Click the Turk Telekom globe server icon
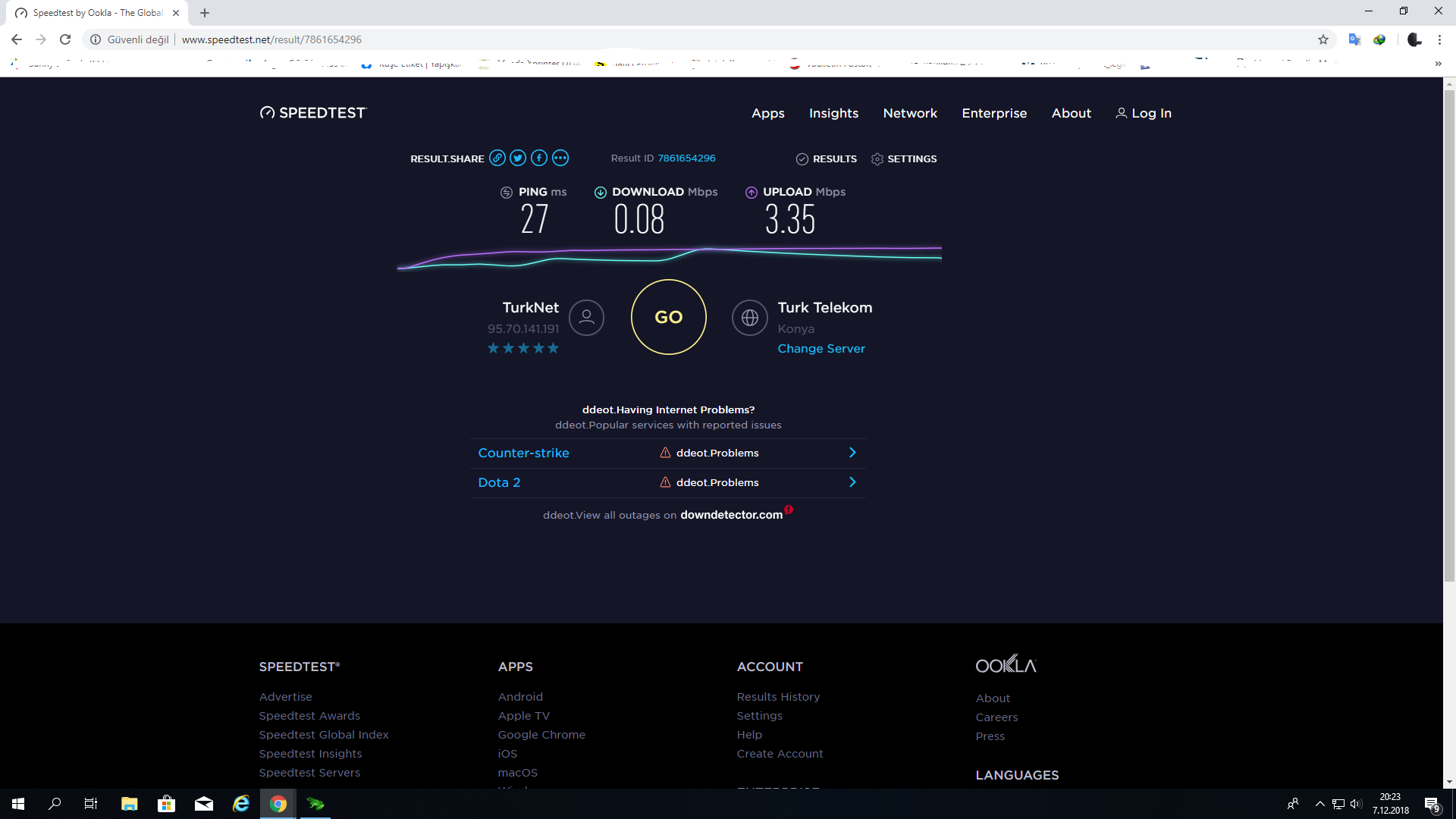 (x=750, y=318)
